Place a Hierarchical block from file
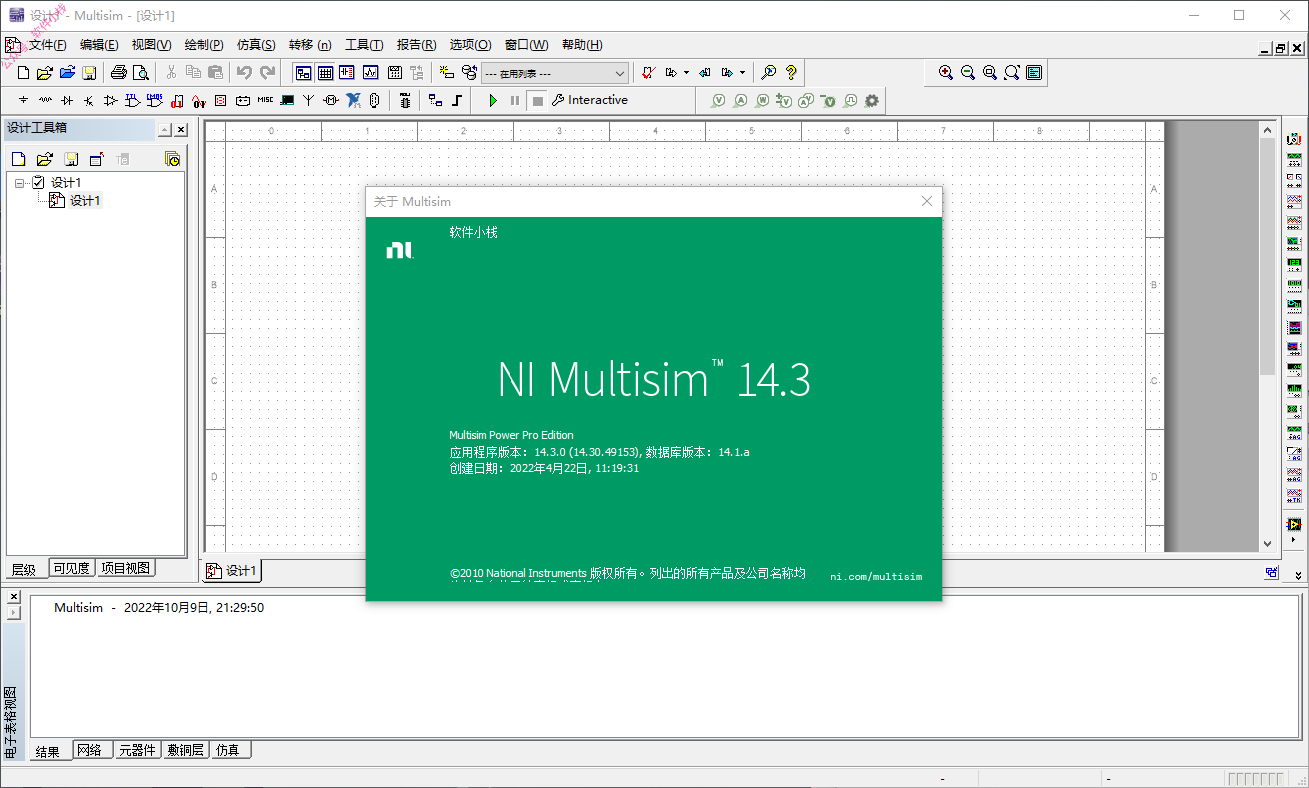The width and height of the screenshot is (1309, 788). coord(435,100)
